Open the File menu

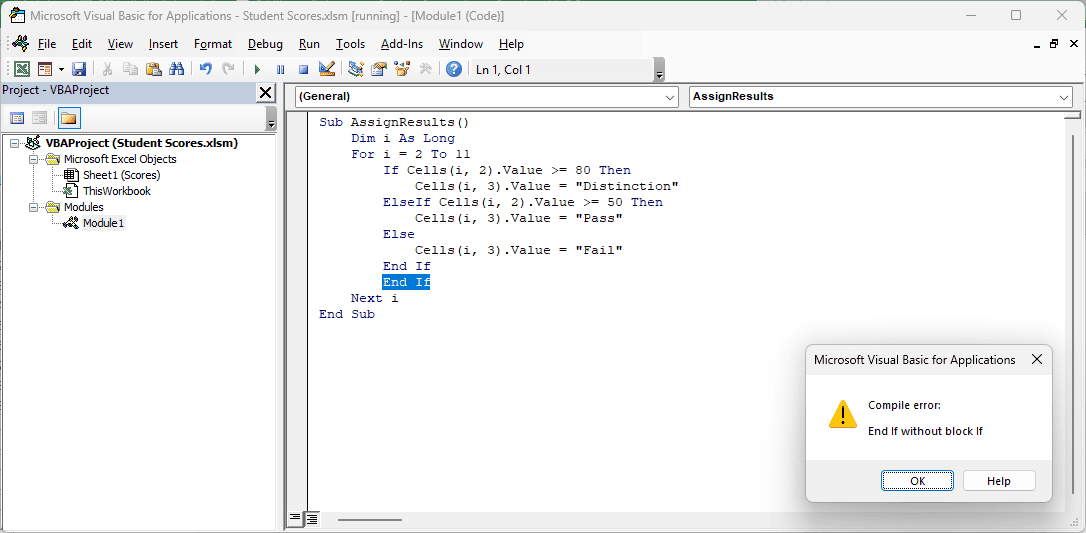point(47,44)
